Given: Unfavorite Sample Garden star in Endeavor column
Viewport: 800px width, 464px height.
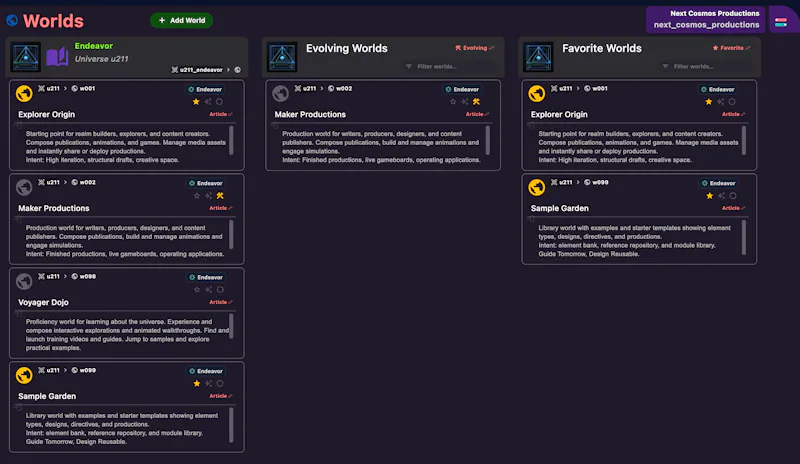Looking at the screenshot, I should [x=197, y=383].
